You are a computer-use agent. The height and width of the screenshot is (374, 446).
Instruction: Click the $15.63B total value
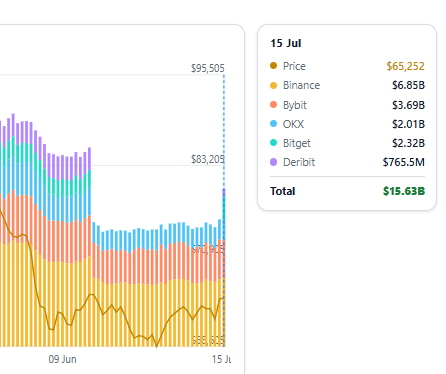pyautogui.click(x=404, y=191)
